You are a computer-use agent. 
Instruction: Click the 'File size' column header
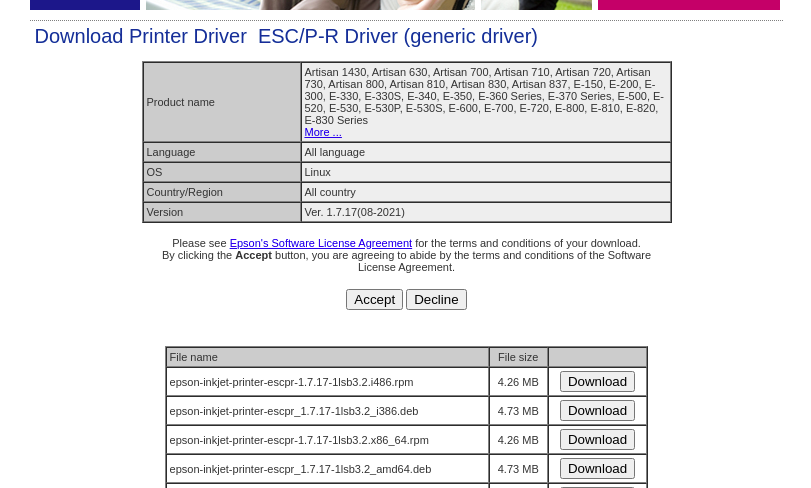(518, 357)
